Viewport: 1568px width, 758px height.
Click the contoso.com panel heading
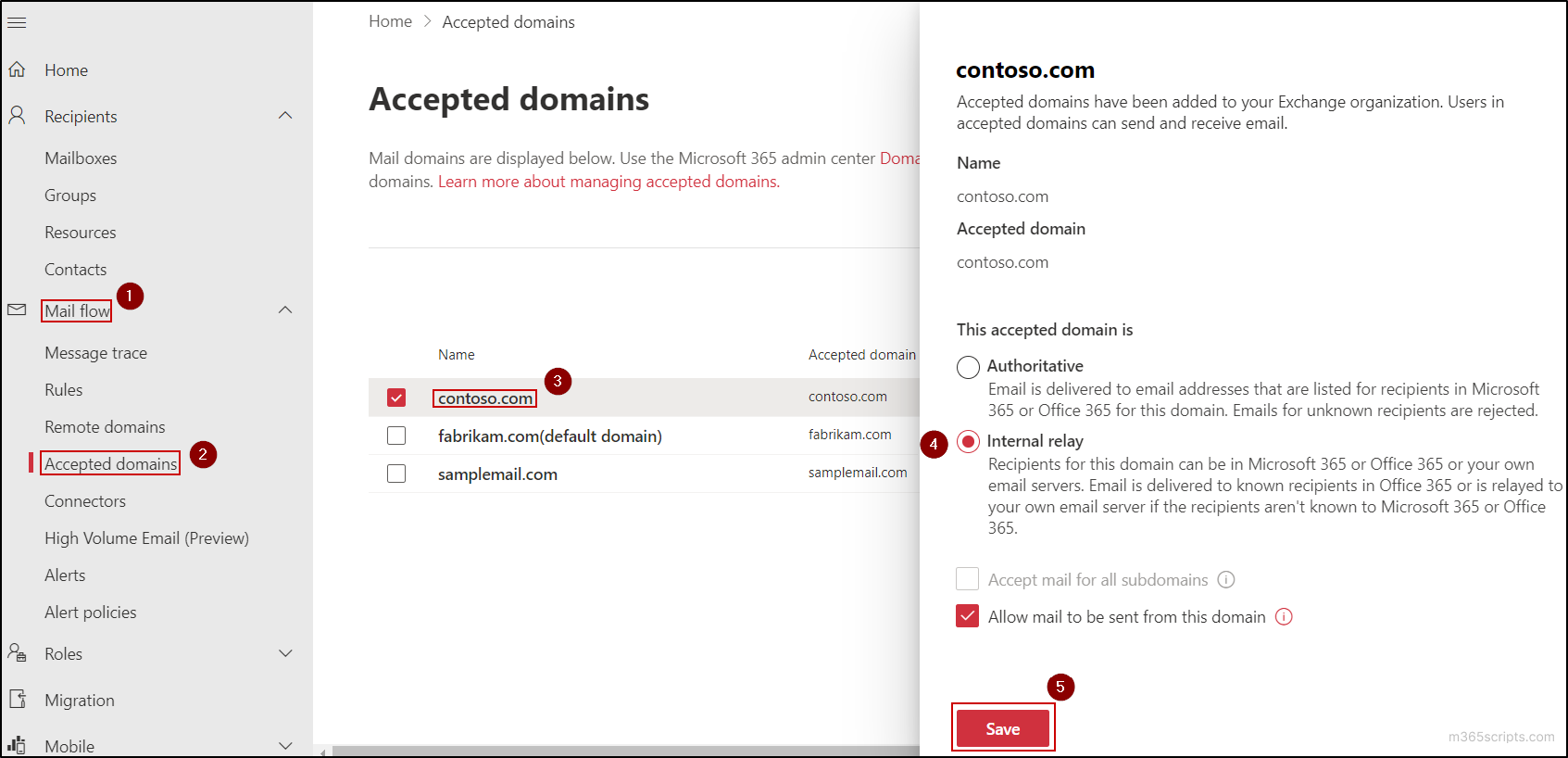[x=1025, y=70]
